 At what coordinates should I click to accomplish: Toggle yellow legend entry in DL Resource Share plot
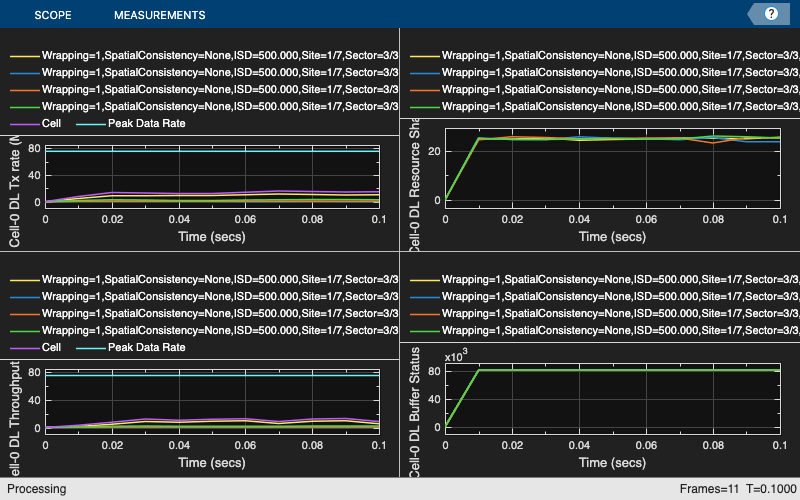coord(605,55)
